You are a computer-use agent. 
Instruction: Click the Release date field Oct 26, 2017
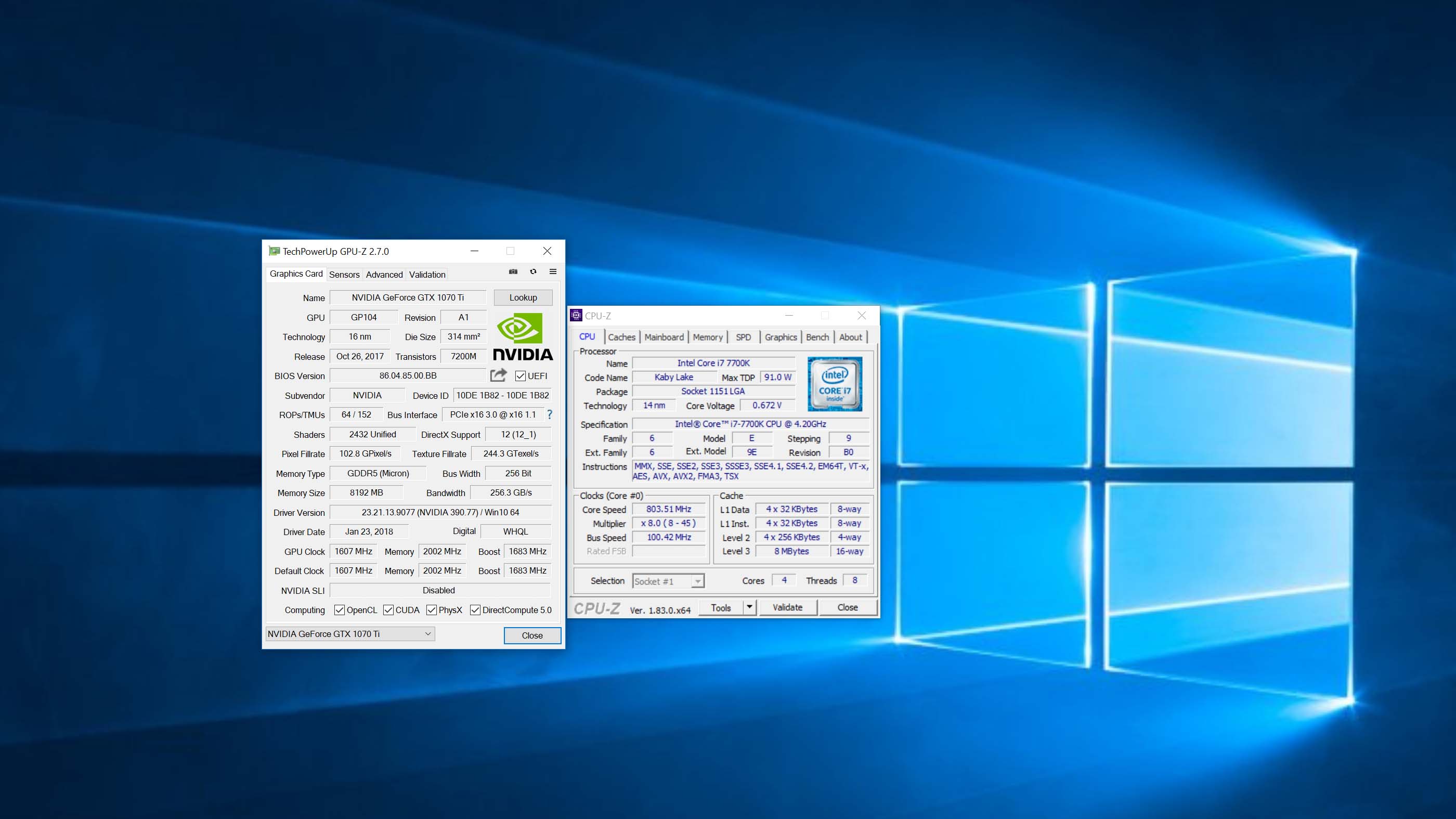click(360, 357)
